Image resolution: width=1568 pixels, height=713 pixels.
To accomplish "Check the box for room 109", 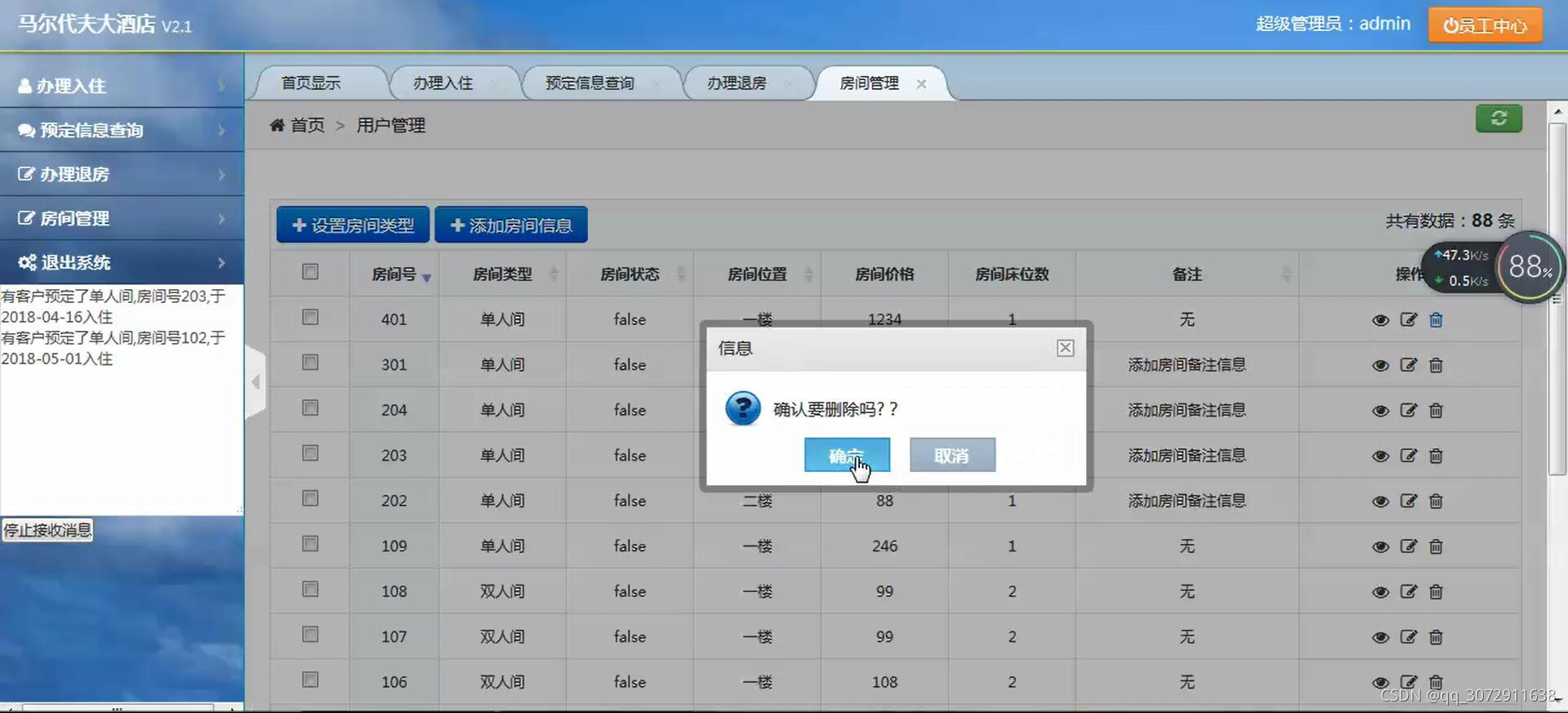I will click(x=310, y=543).
